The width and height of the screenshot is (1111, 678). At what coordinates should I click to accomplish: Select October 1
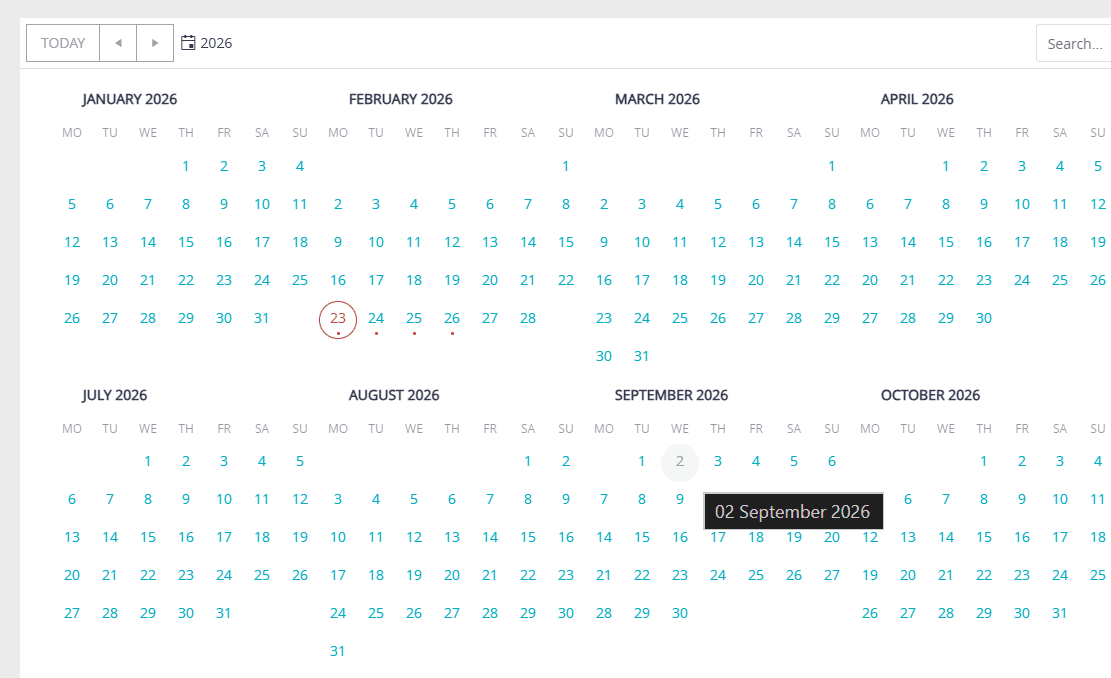(x=983, y=461)
